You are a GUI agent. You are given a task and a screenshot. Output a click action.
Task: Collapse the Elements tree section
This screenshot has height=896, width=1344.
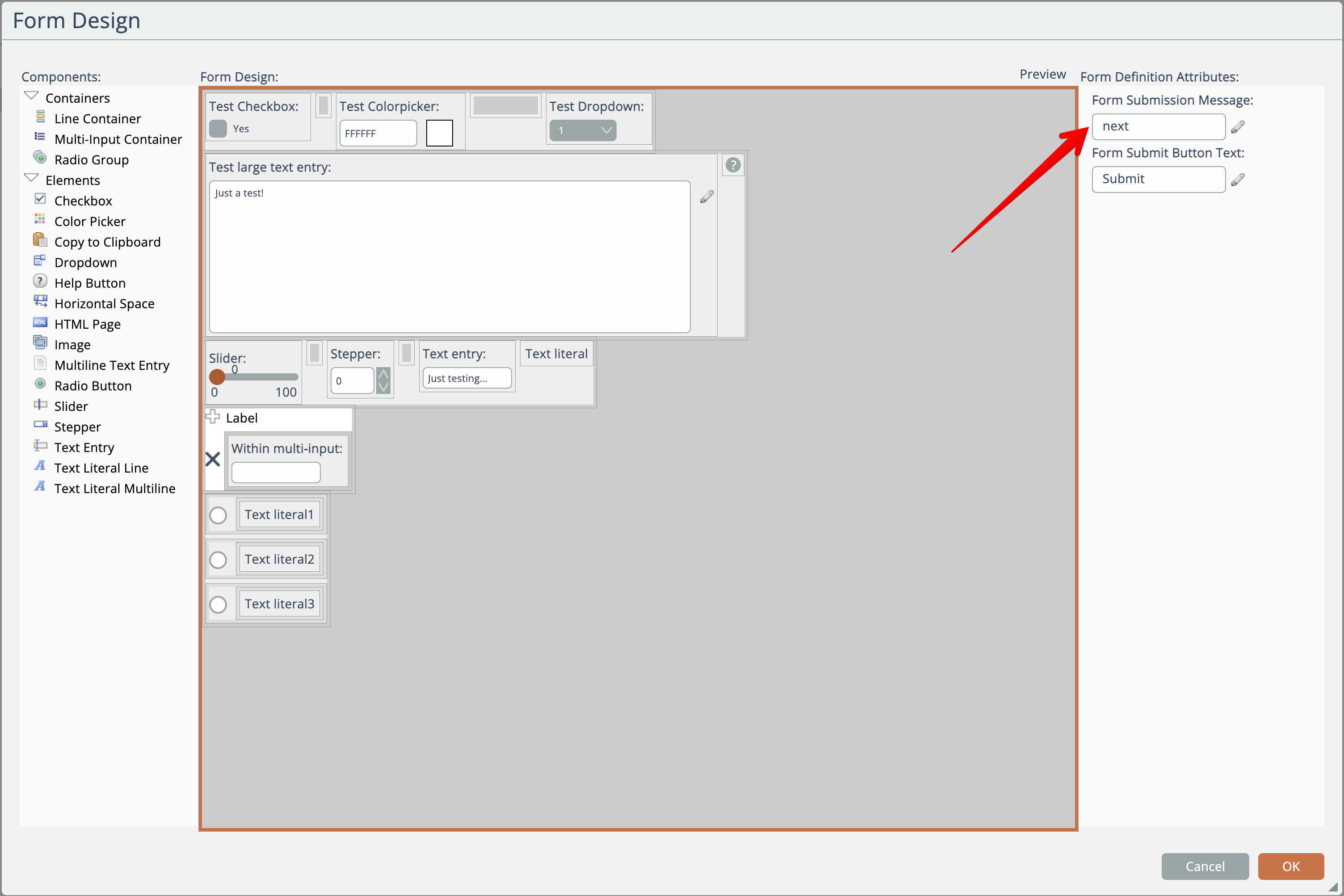[x=31, y=178]
